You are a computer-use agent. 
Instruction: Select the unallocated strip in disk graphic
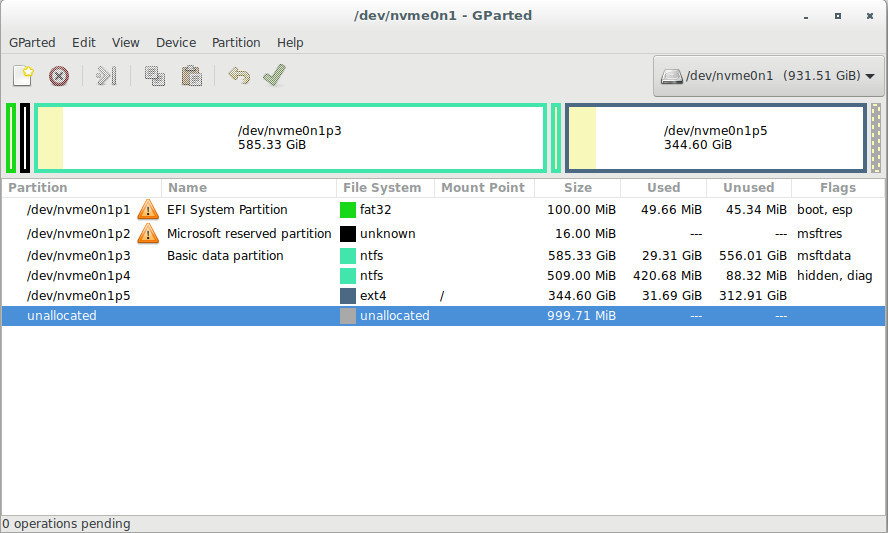pos(876,138)
